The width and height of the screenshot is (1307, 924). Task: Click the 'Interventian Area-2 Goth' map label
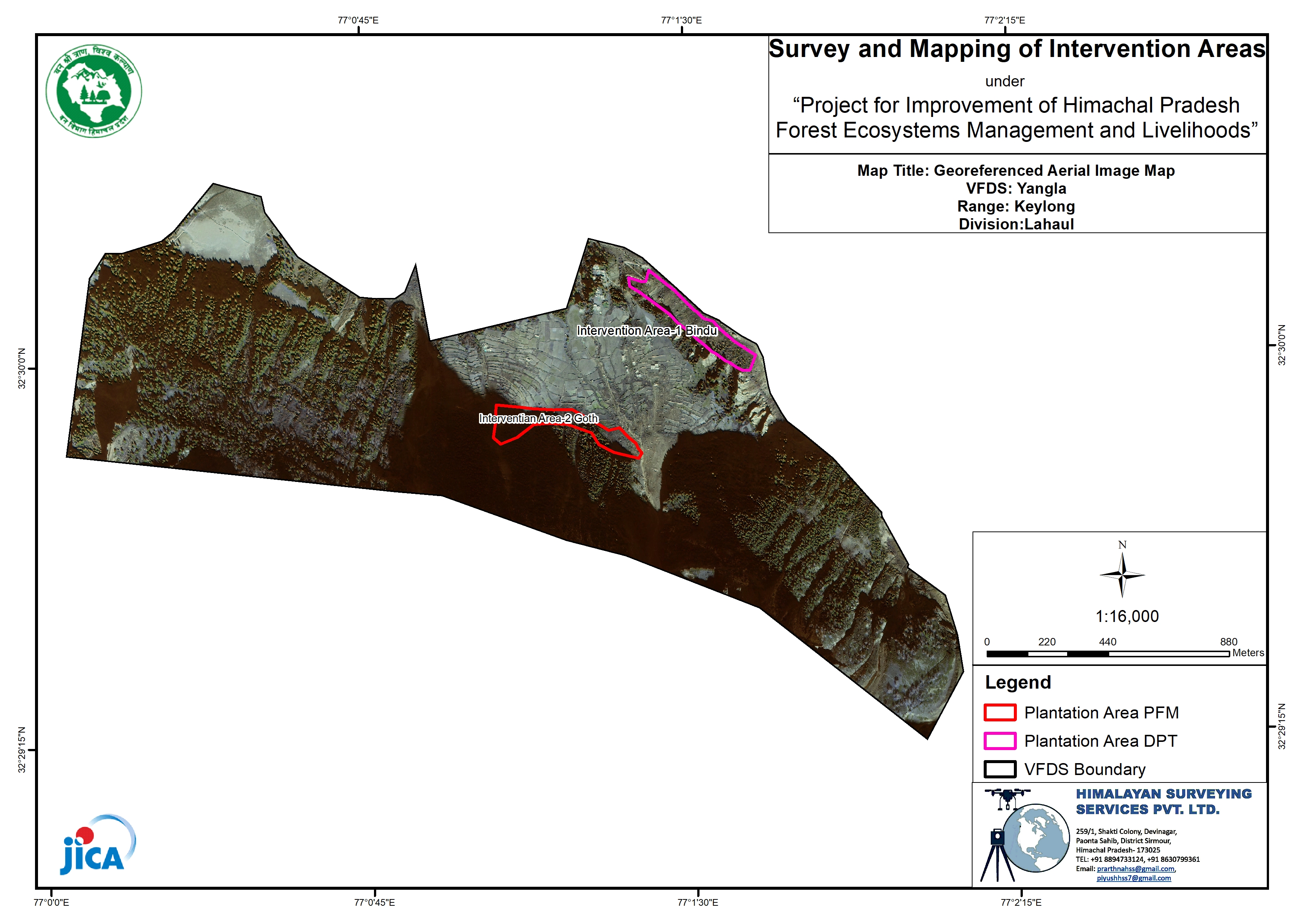(x=538, y=419)
